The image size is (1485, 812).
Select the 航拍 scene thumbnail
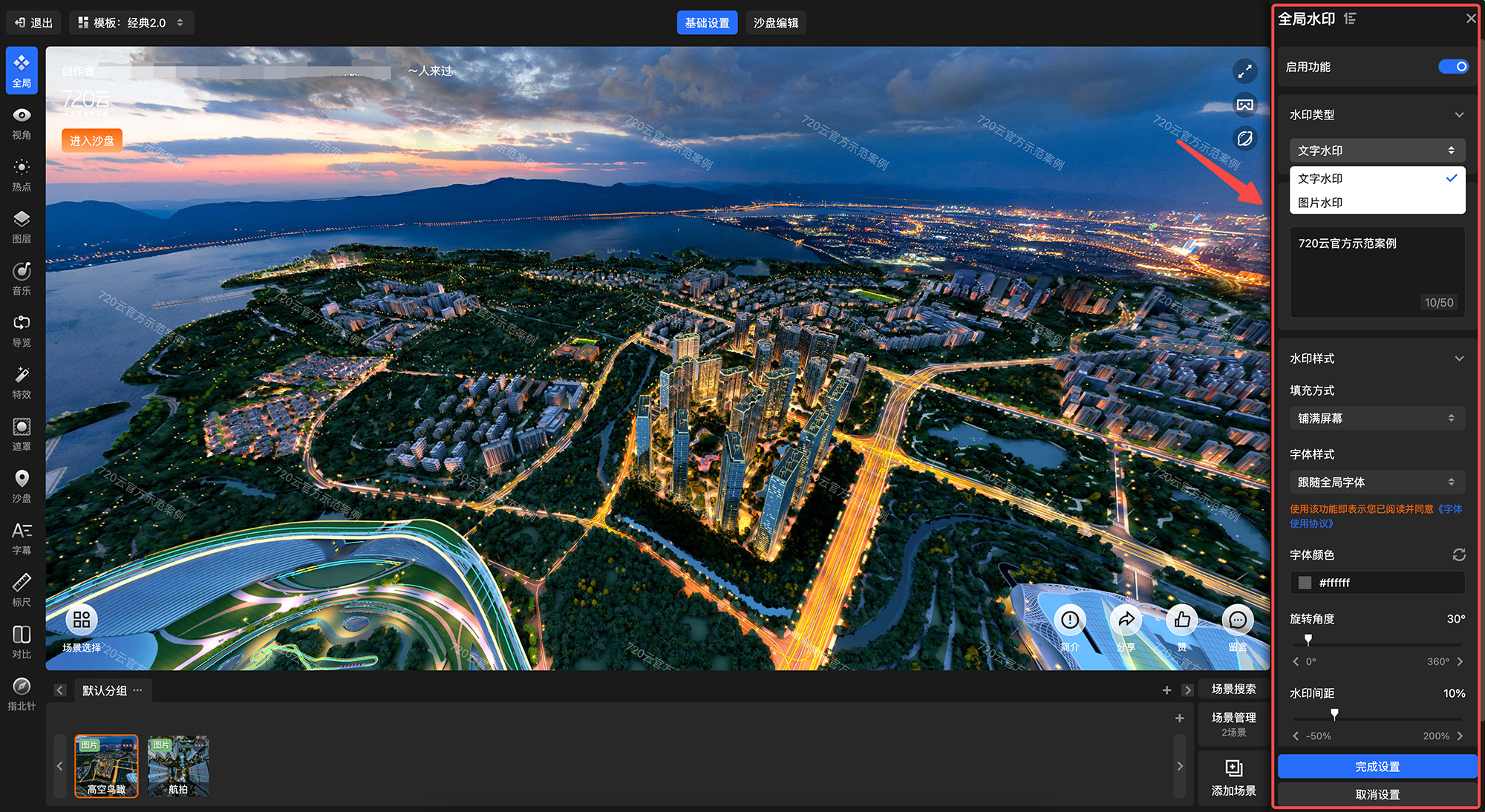[x=178, y=767]
